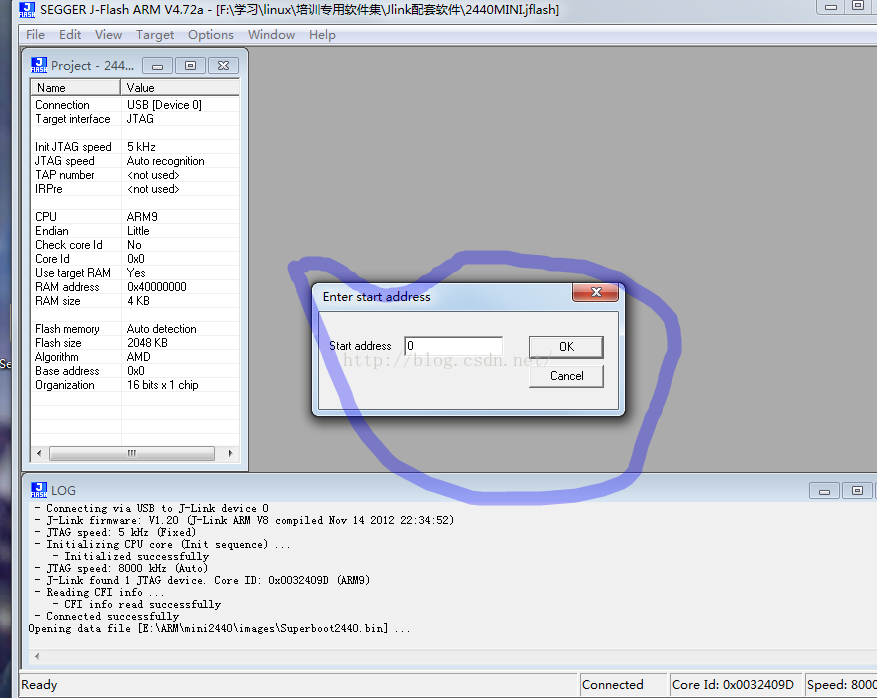Select the Flash size row

point(135,343)
